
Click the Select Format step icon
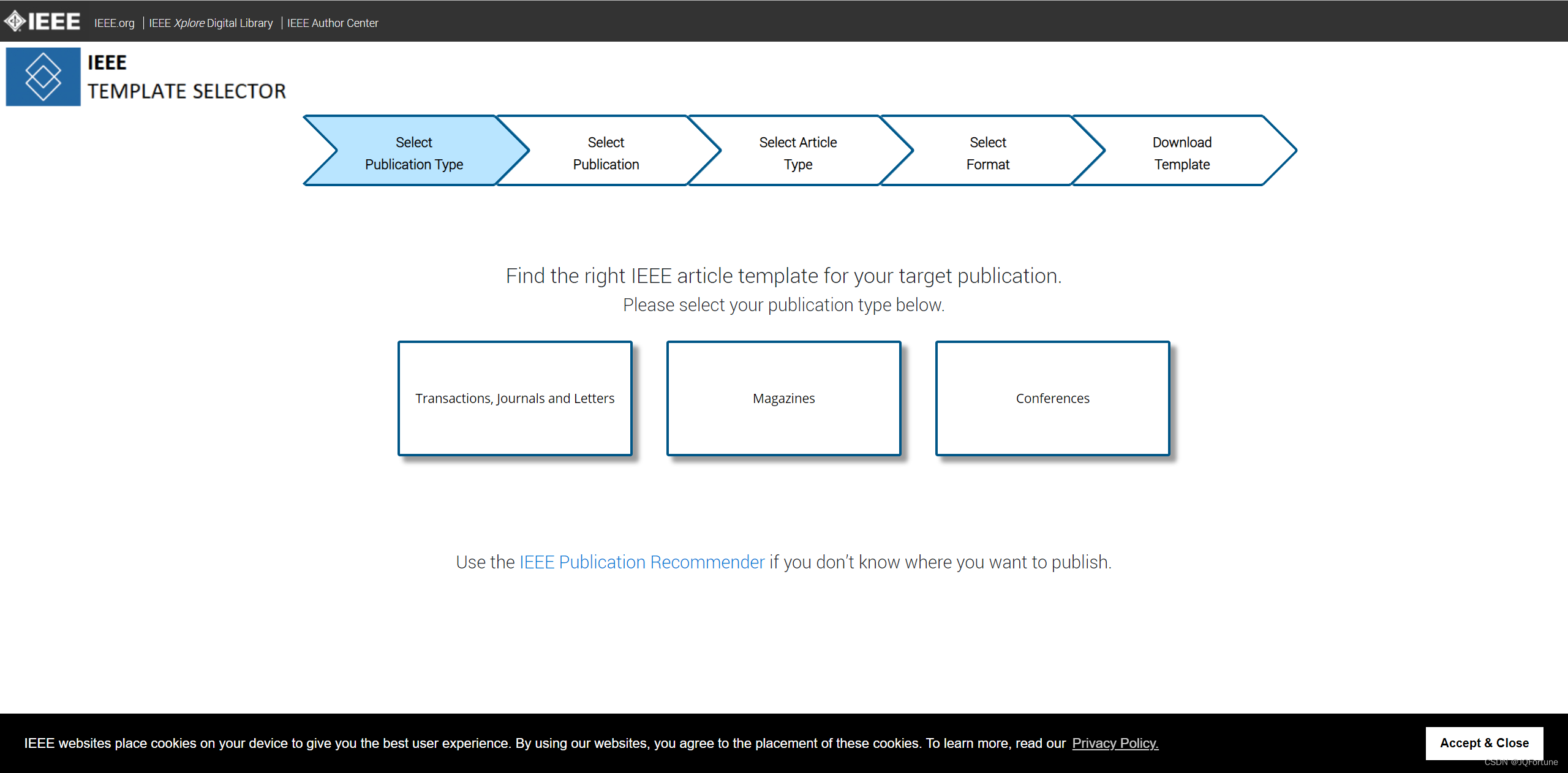click(x=986, y=152)
